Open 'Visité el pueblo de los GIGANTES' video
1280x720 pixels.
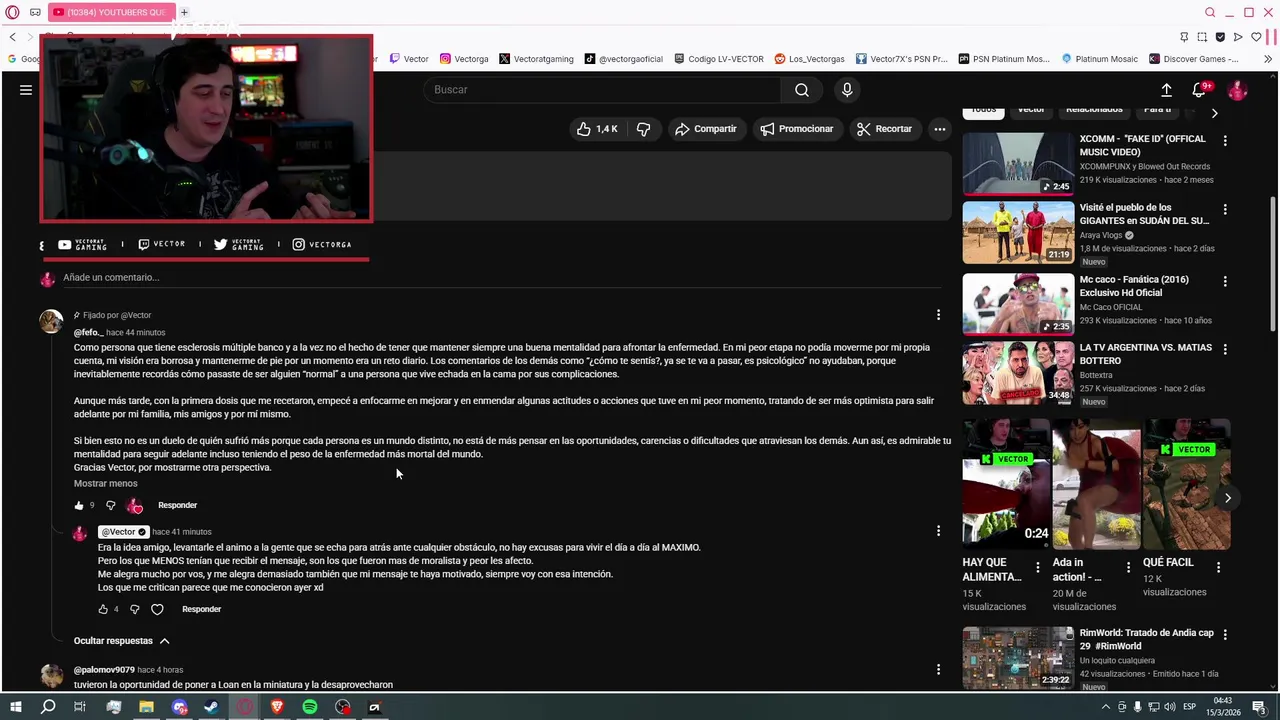[x=1018, y=232]
